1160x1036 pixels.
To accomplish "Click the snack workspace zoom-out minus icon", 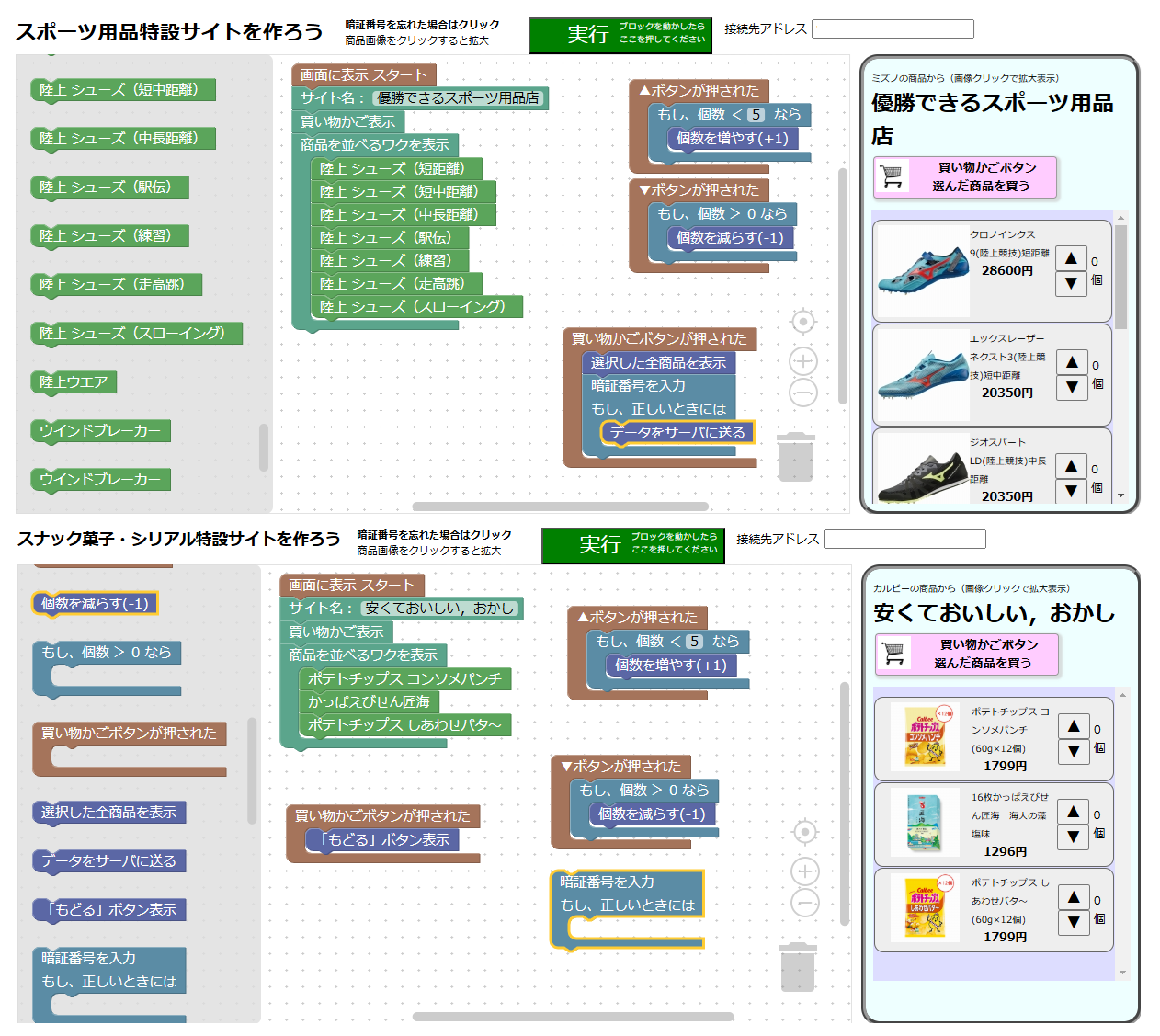I will click(805, 903).
